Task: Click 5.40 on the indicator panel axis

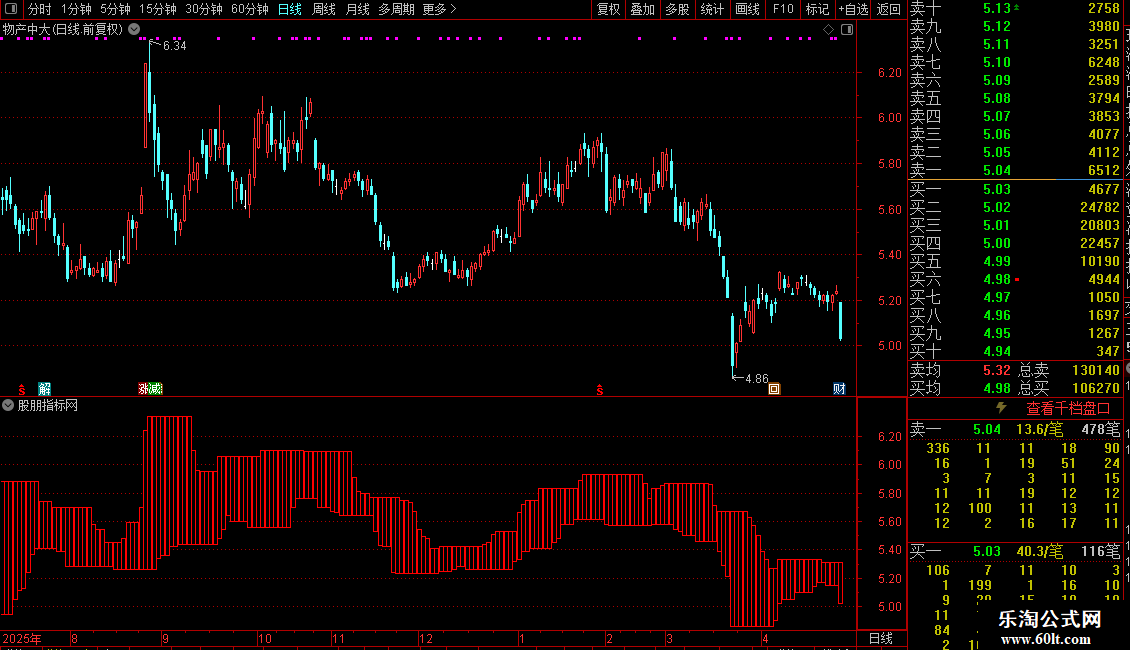Action: (x=889, y=550)
